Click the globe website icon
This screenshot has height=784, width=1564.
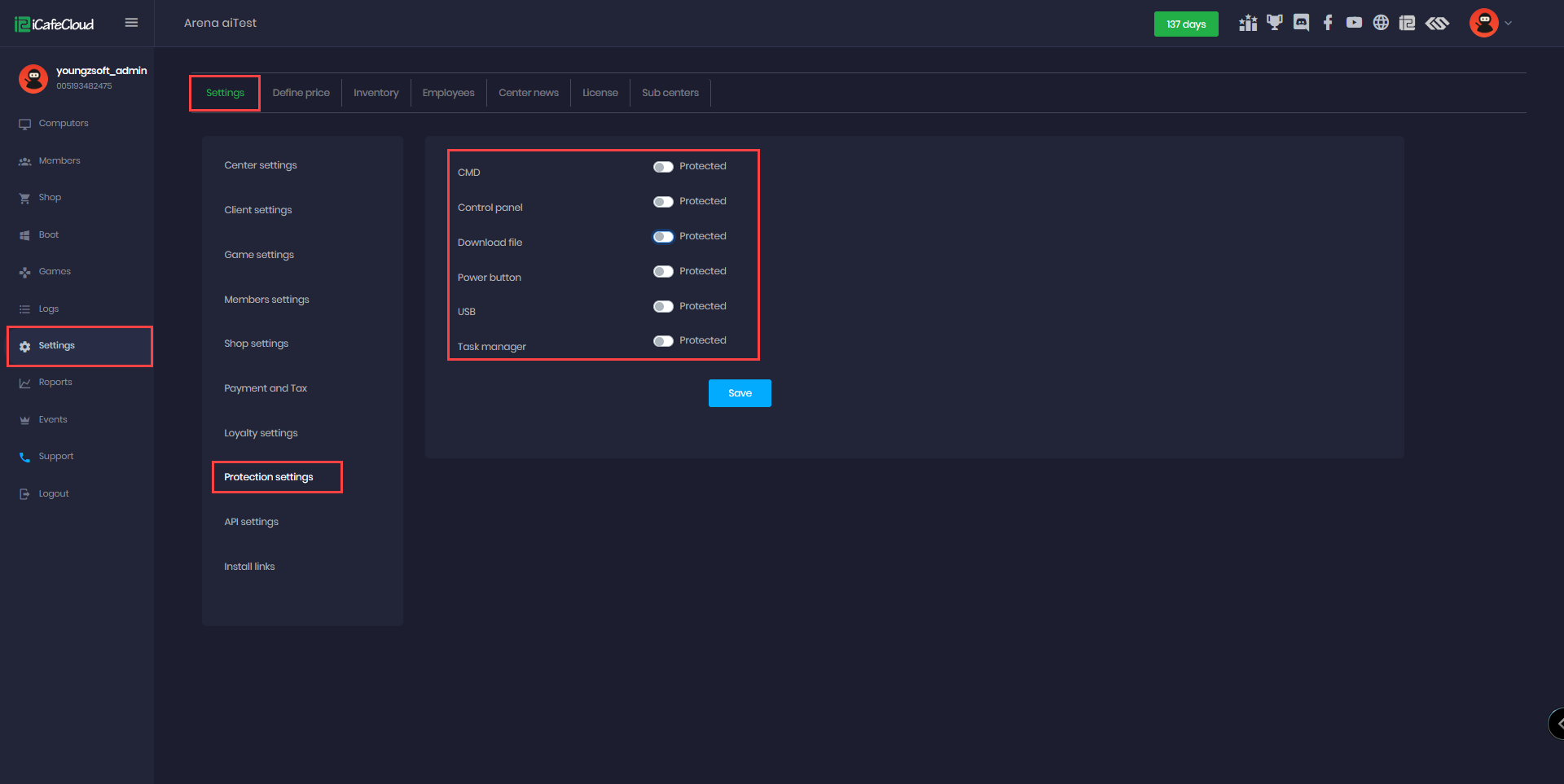click(1381, 23)
